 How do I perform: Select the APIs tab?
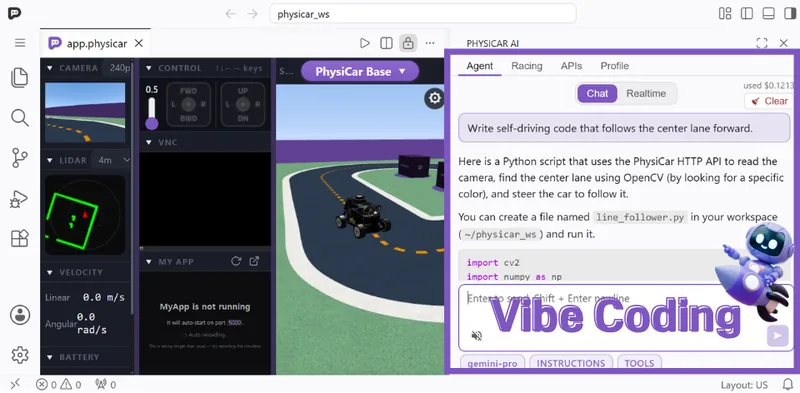pyautogui.click(x=571, y=66)
